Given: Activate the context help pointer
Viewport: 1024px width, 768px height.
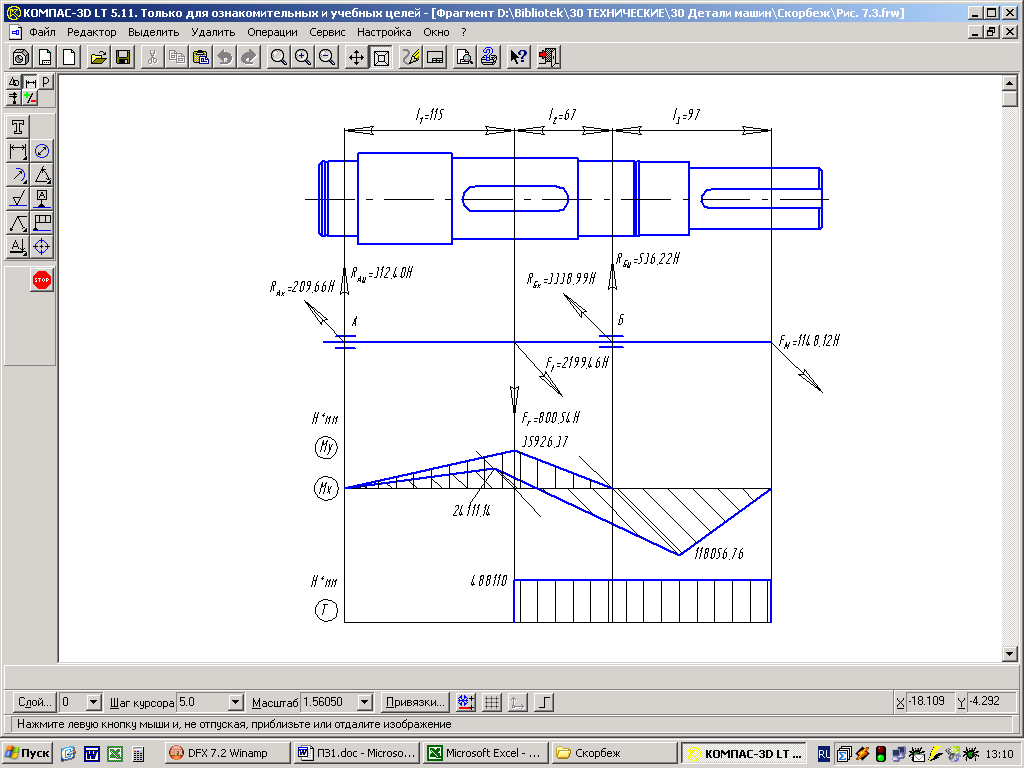Looking at the screenshot, I should pos(519,57).
